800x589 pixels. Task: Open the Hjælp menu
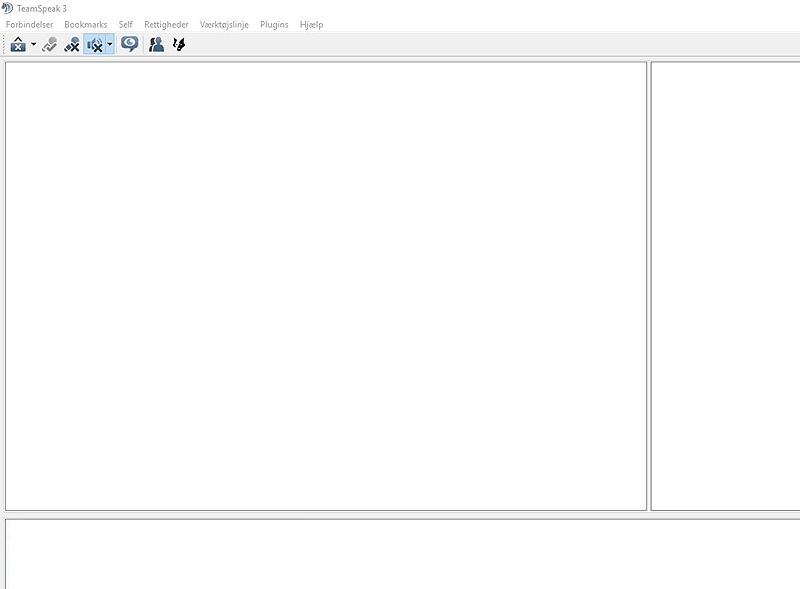click(x=311, y=24)
